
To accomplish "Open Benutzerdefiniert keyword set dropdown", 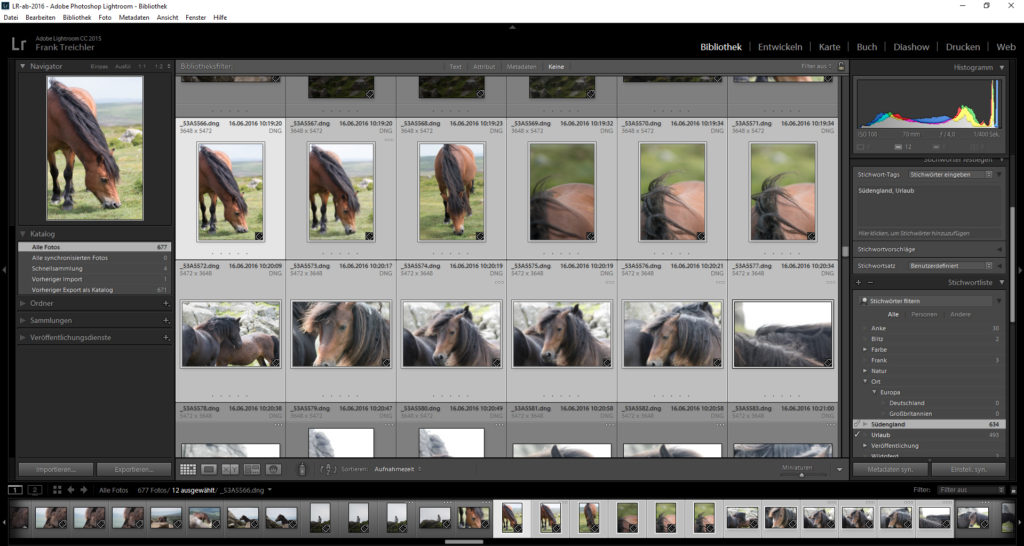I will pos(951,266).
